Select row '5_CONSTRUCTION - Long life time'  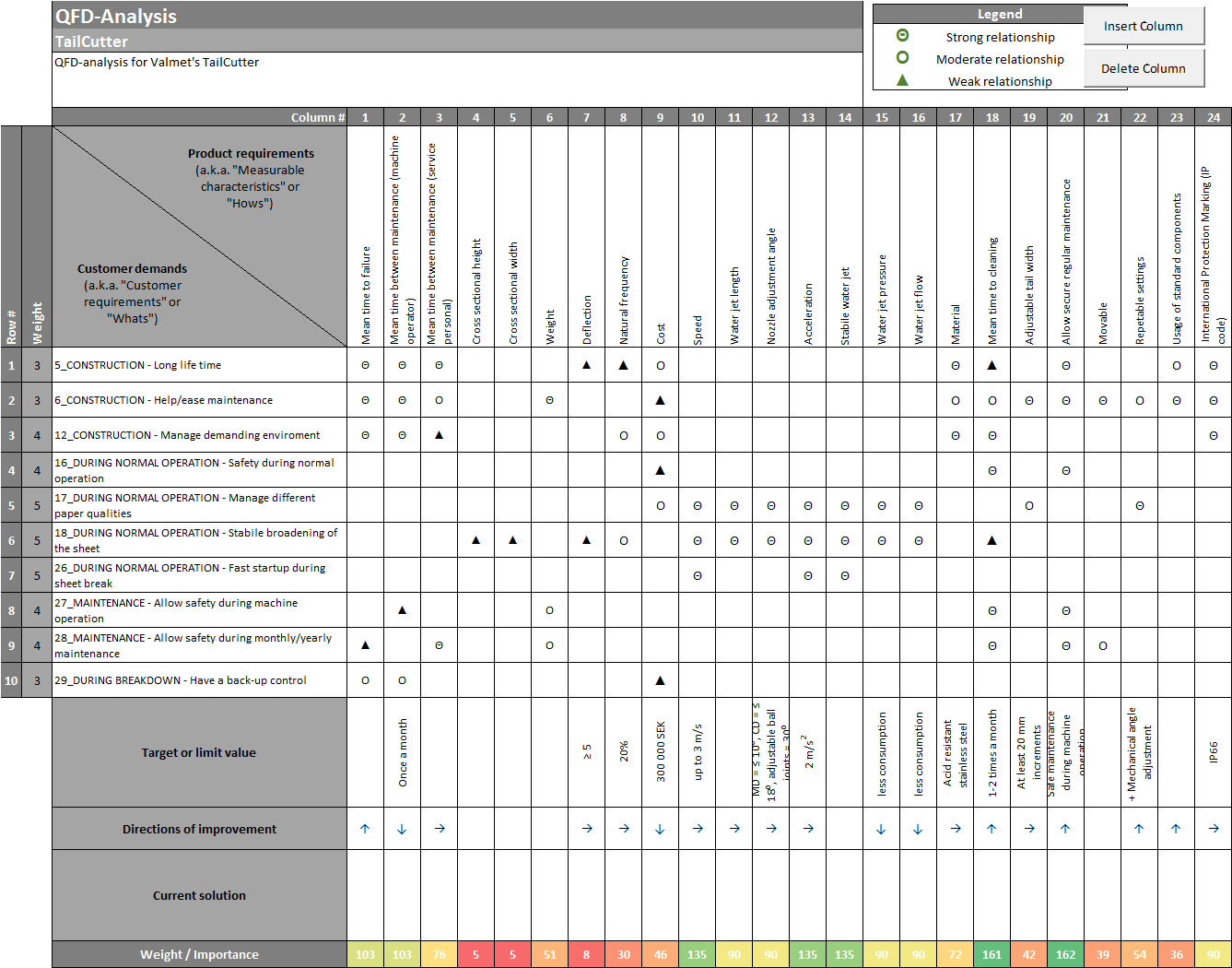pyautogui.click(x=200, y=365)
